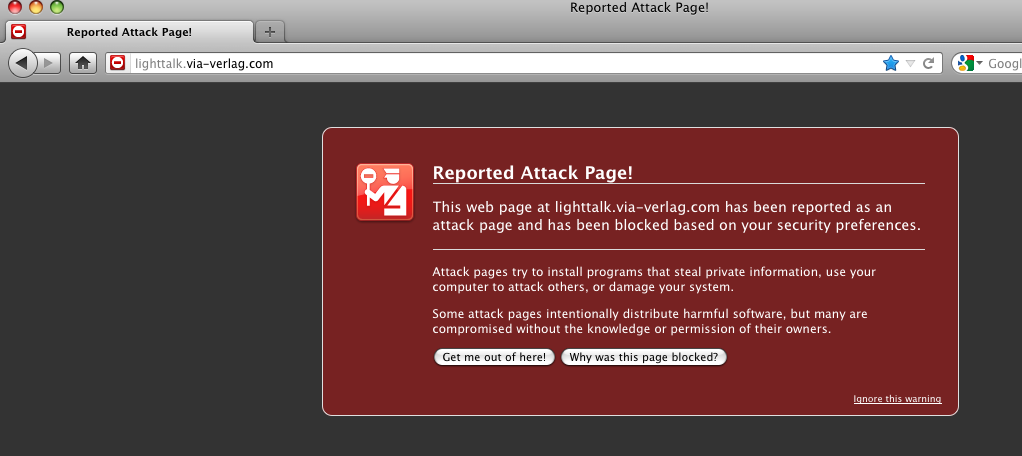Click "Why was this page blocked?" button

tap(643, 357)
